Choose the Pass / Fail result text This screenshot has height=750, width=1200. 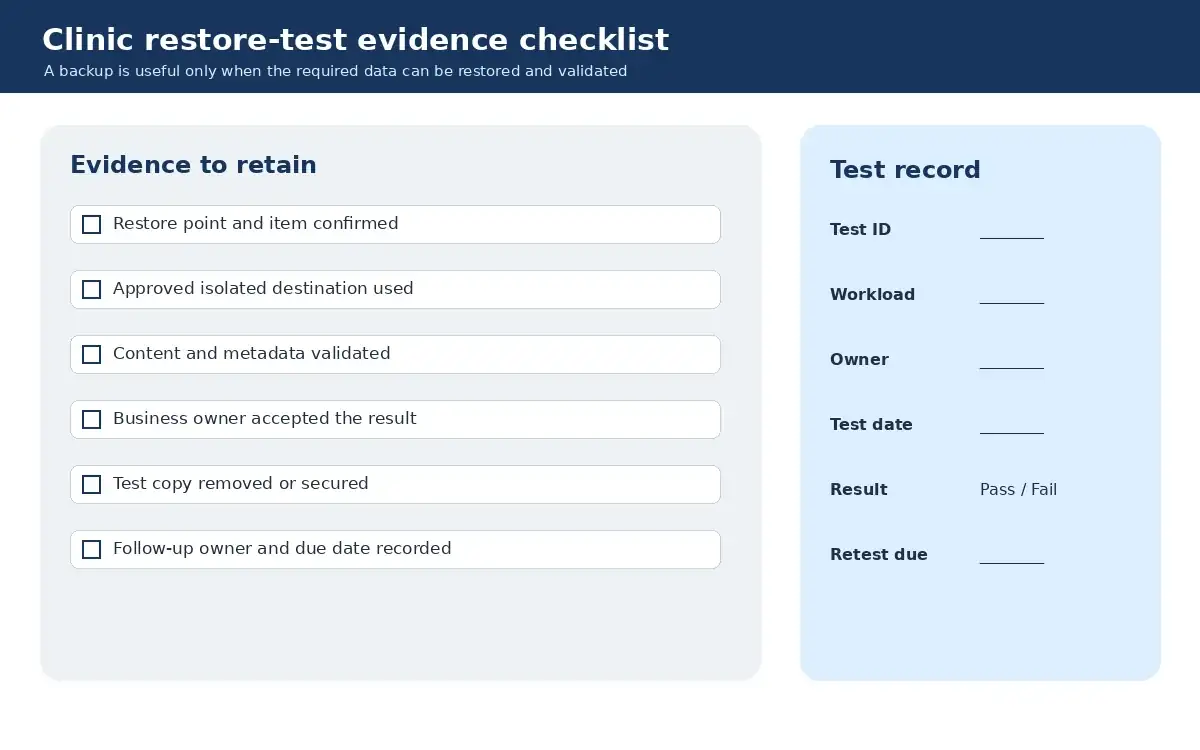point(1018,489)
